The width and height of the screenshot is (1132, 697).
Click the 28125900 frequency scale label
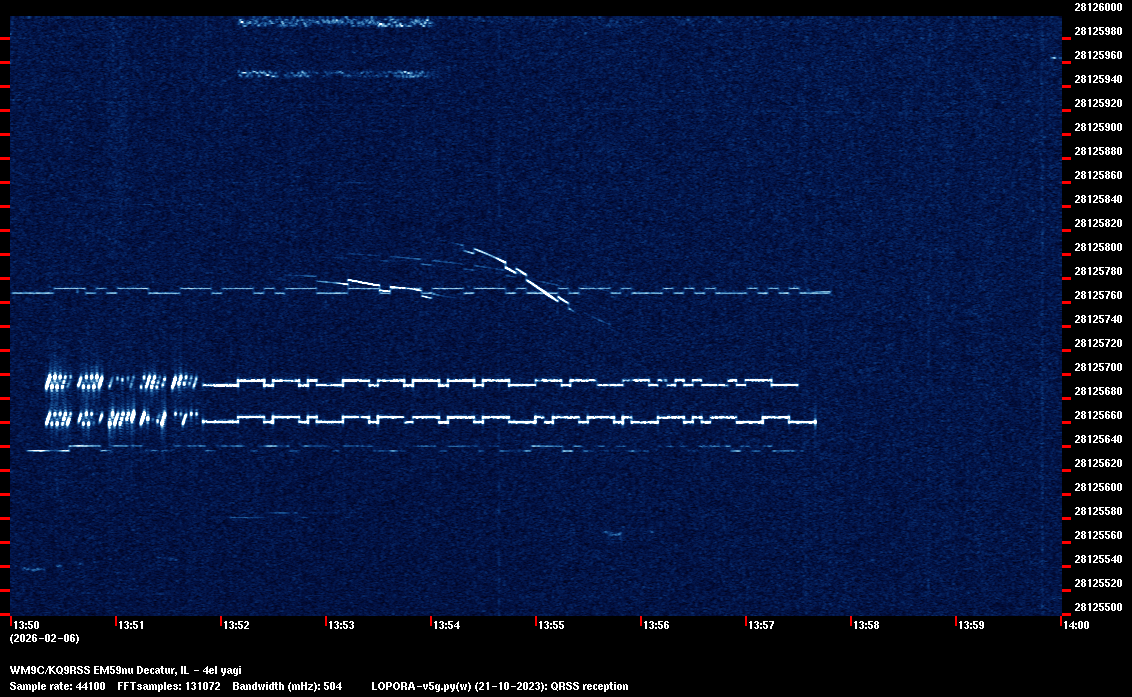tap(1097, 127)
